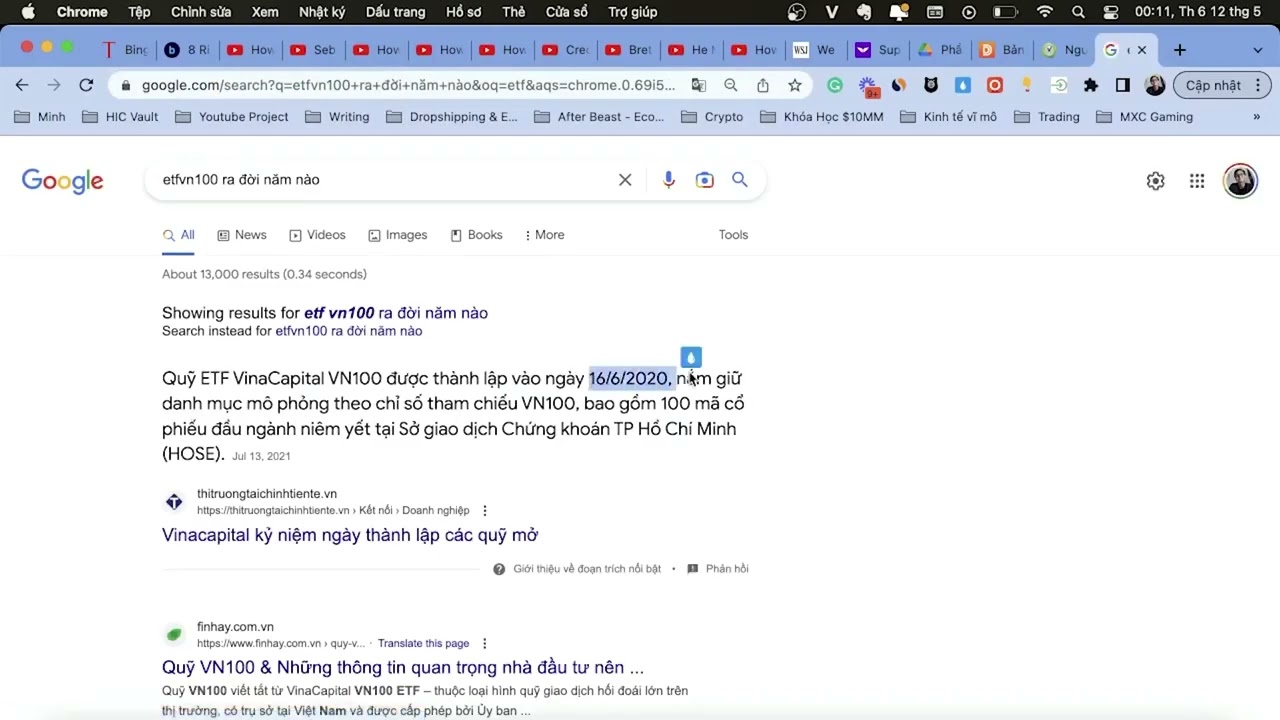Click the share page icon in address bar
Image resolution: width=1280 pixels, height=720 pixels.
point(763,85)
